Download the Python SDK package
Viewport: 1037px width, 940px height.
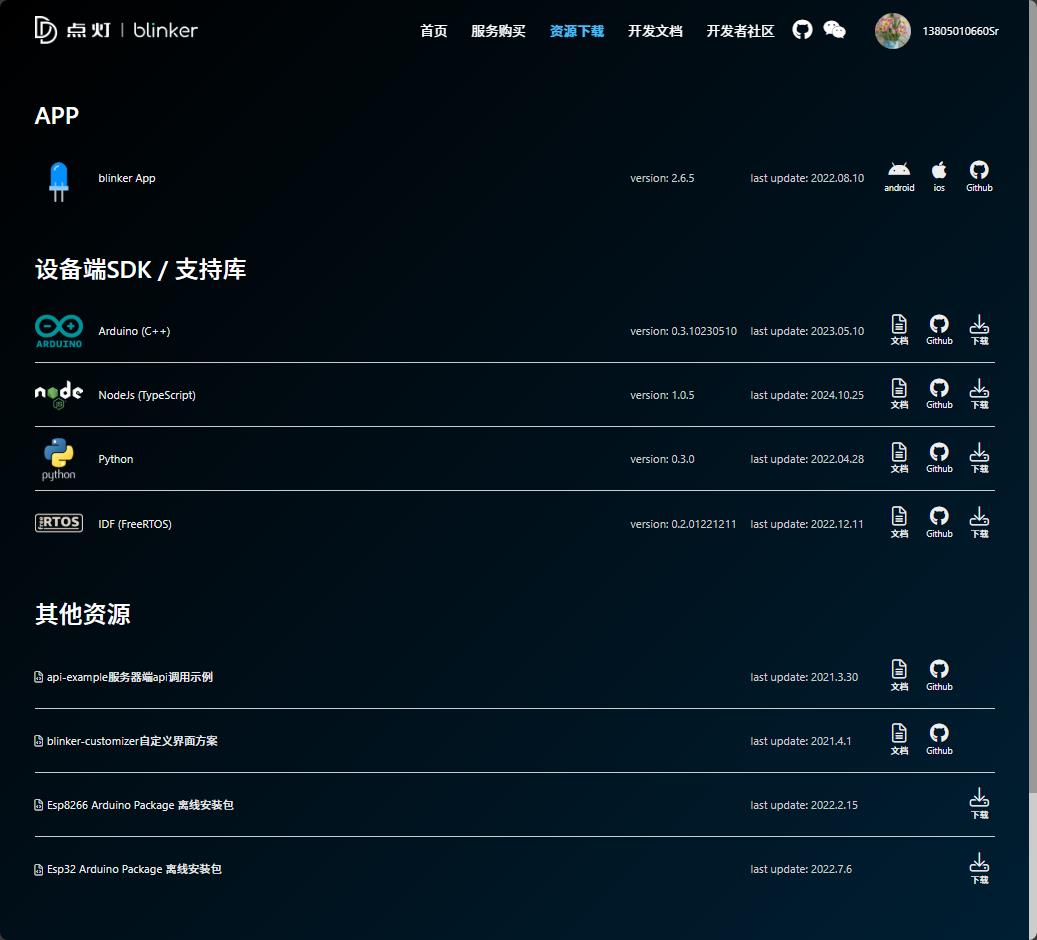pos(979,458)
